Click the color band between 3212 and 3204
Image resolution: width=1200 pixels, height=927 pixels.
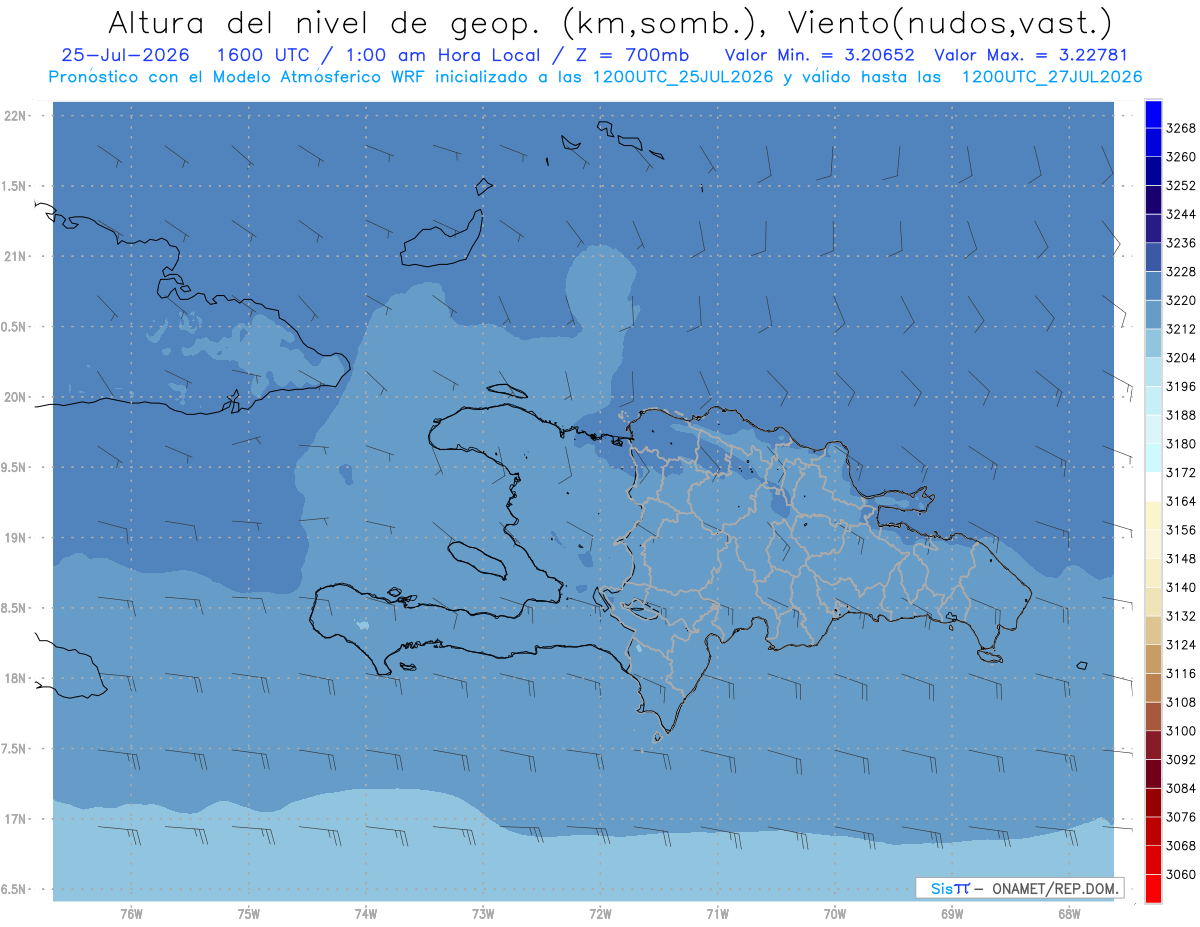(x=1152, y=343)
